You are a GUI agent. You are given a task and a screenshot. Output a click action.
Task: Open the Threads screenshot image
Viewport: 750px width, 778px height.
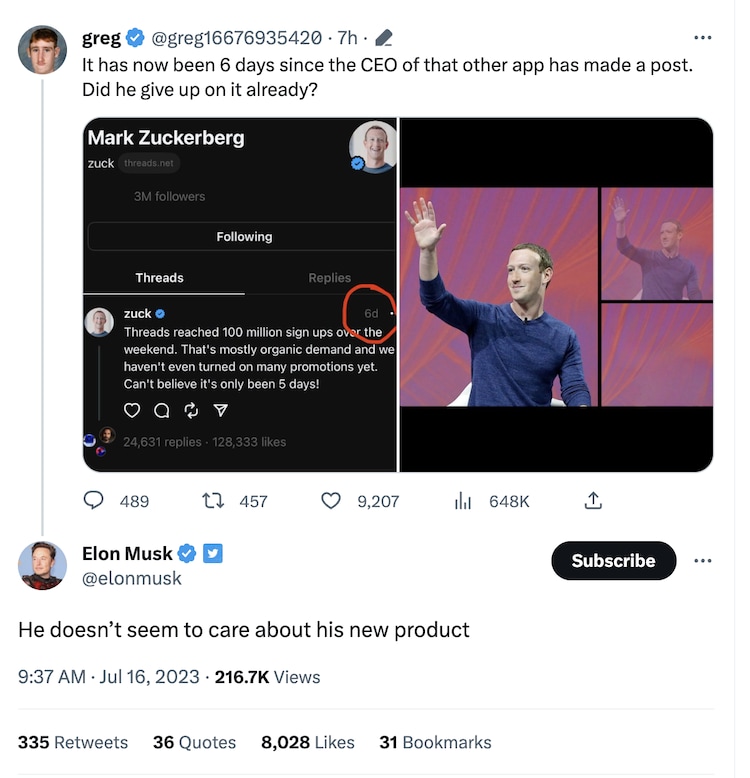tap(240, 295)
